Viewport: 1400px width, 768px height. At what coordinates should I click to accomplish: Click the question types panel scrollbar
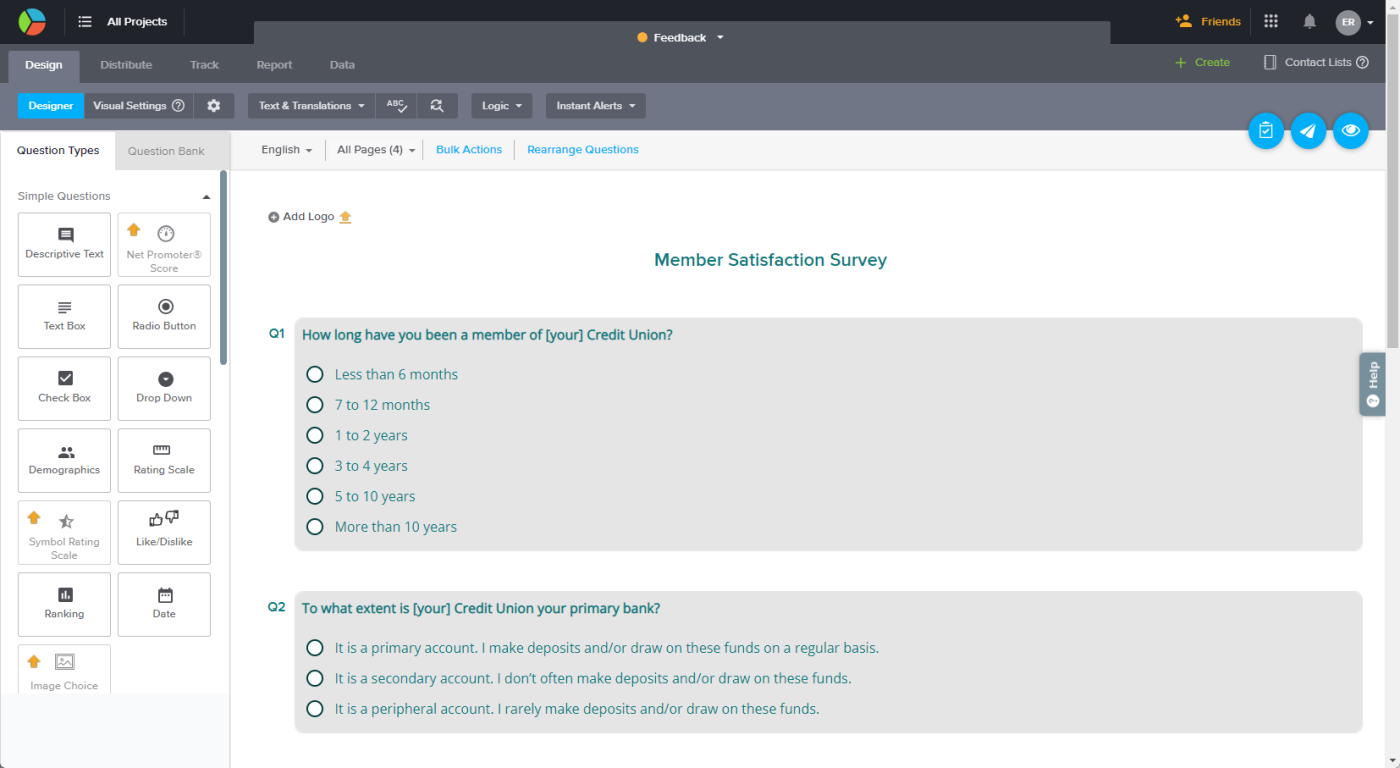[x=224, y=268]
